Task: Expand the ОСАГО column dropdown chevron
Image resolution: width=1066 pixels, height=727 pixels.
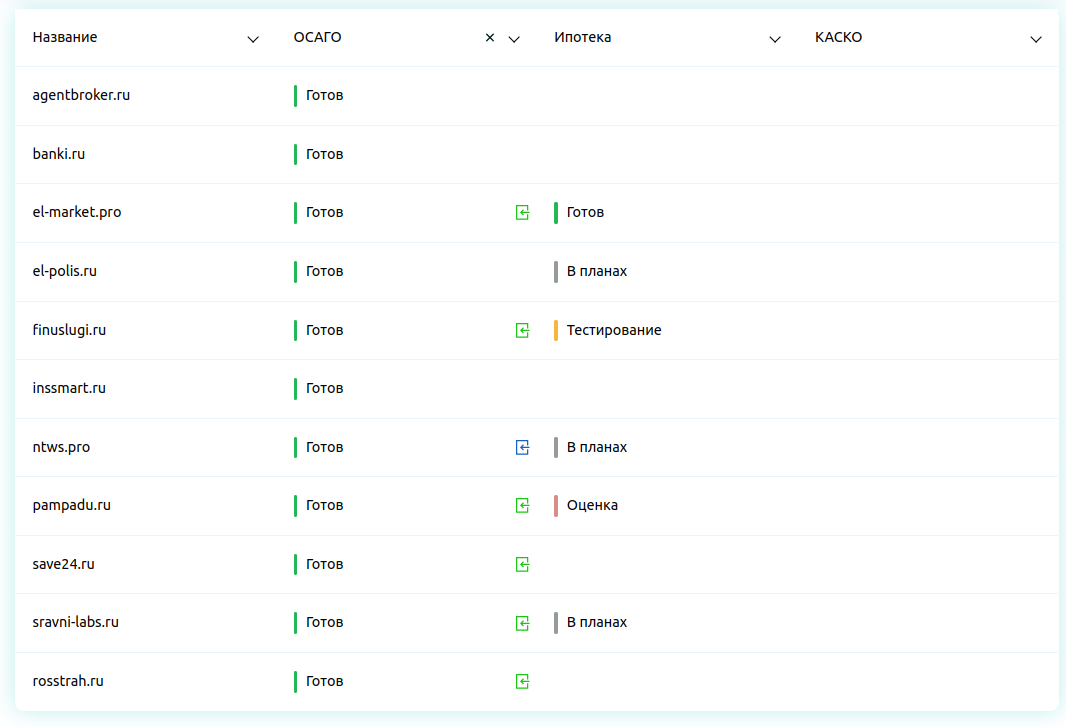Action: pyautogui.click(x=514, y=39)
